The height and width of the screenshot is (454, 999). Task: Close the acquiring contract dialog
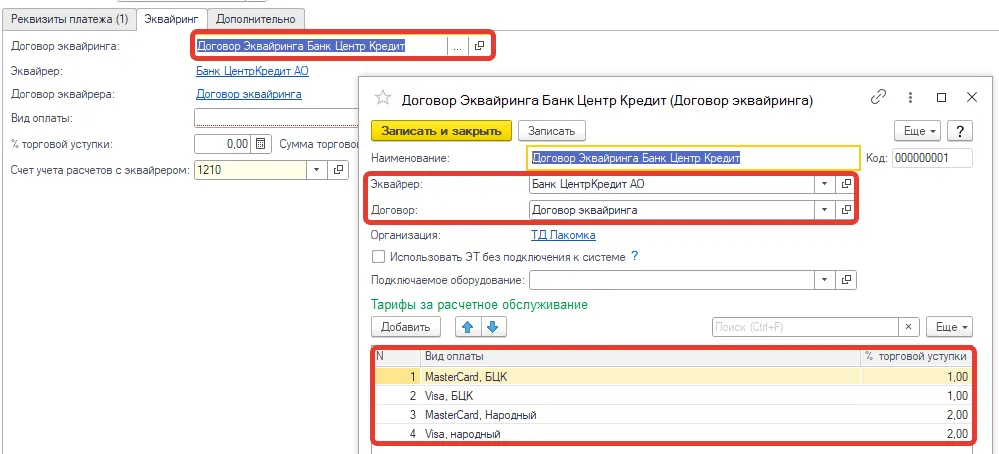tap(972, 97)
